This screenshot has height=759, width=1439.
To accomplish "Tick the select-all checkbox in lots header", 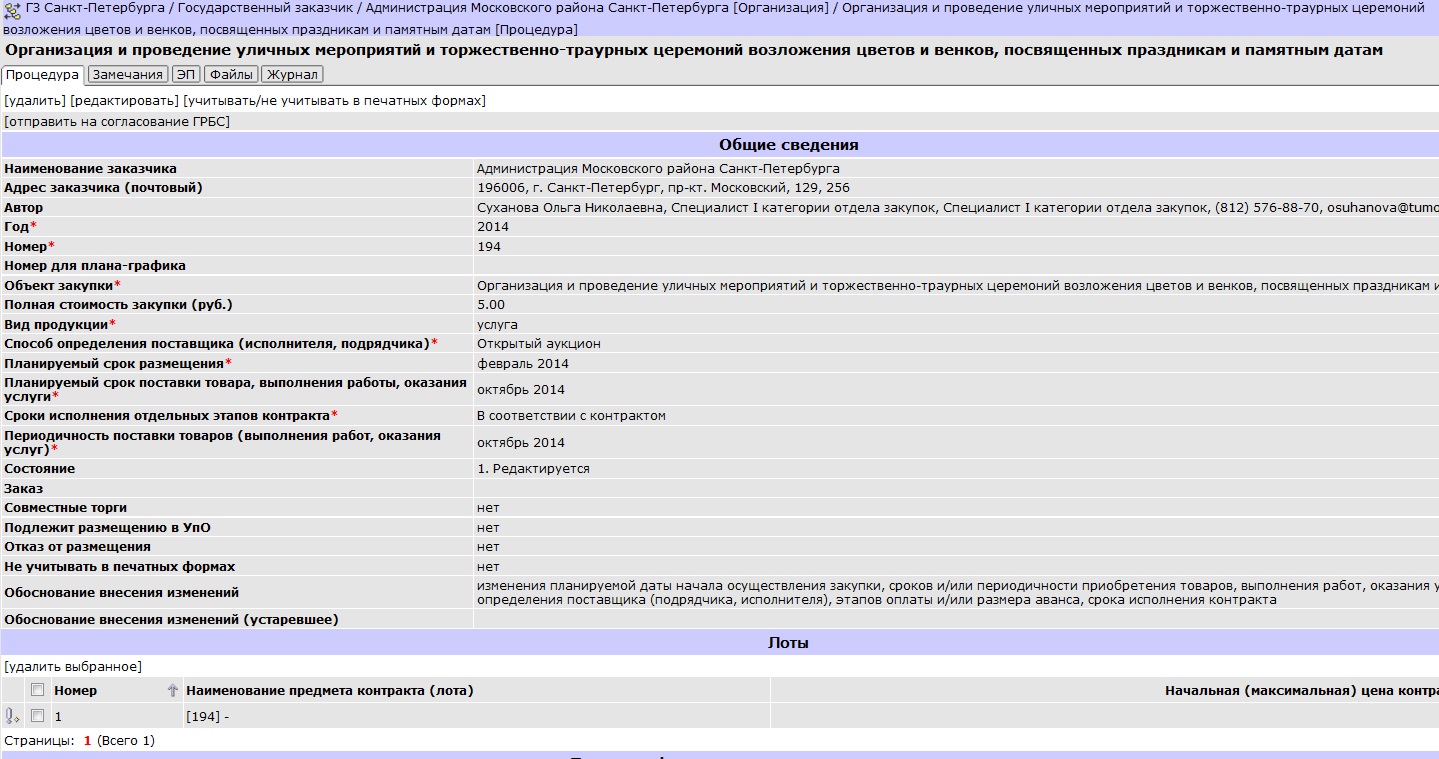I will (x=38, y=690).
